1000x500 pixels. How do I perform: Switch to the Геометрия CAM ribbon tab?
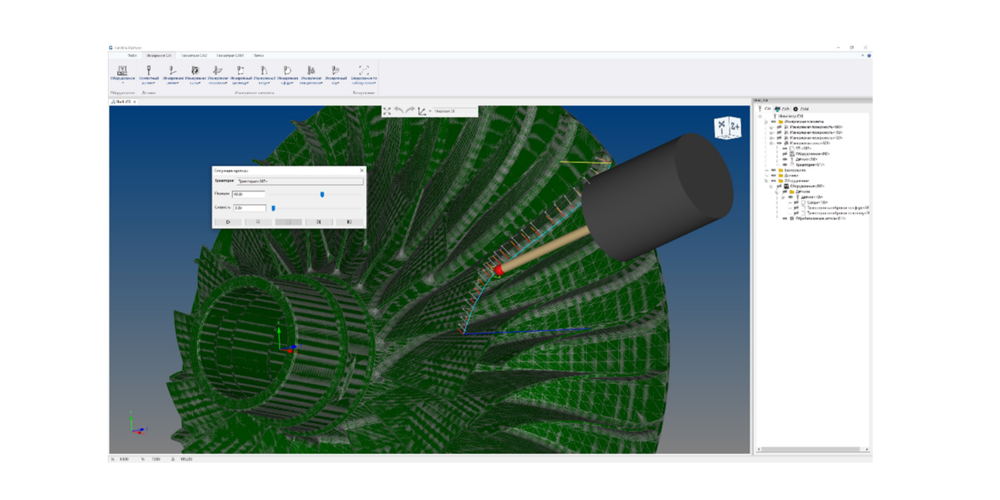pyautogui.click(x=230, y=55)
